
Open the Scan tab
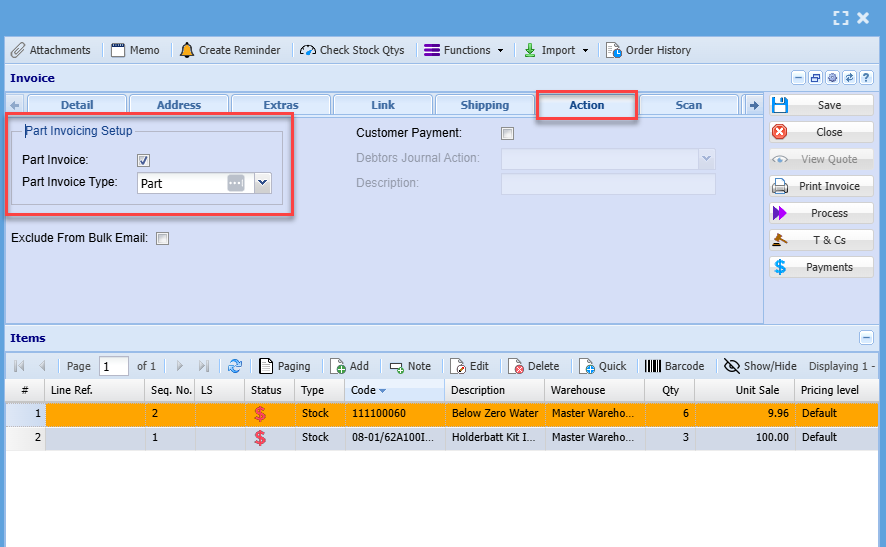(689, 105)
